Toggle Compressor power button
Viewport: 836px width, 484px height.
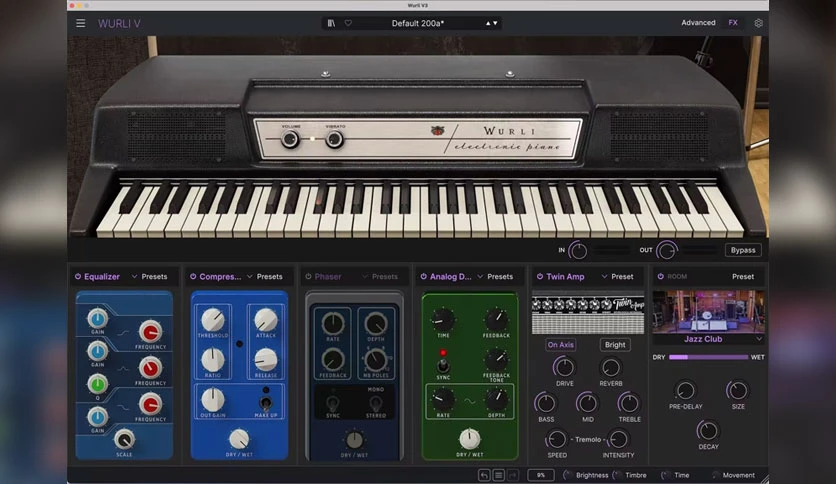coord(193,276)
